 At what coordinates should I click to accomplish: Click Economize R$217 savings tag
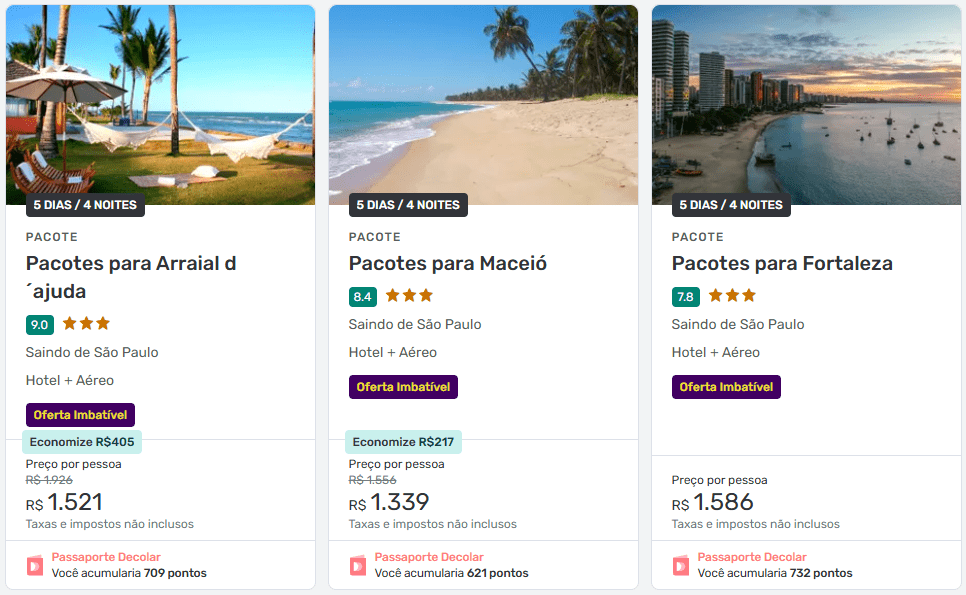404,442
